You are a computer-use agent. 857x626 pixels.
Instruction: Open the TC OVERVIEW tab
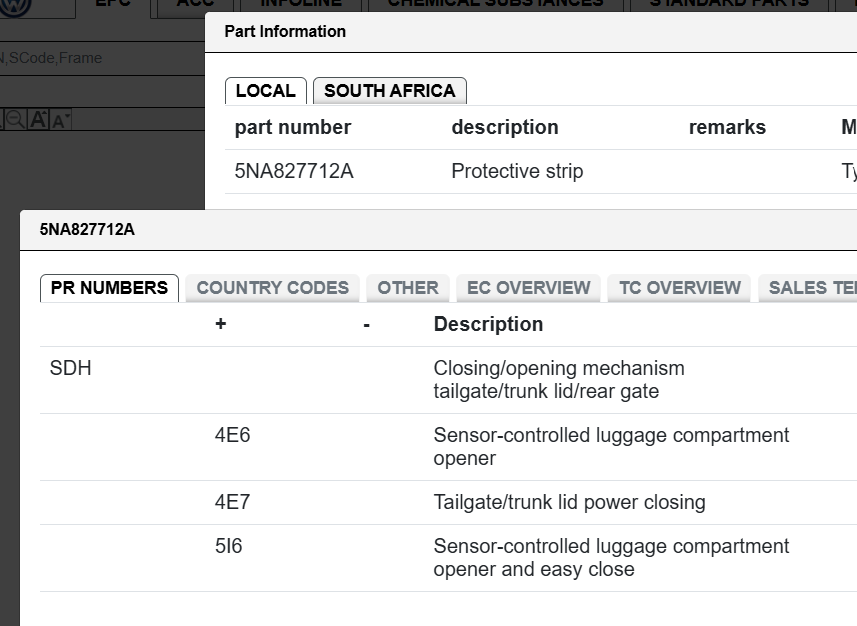(x=680, y=288)
